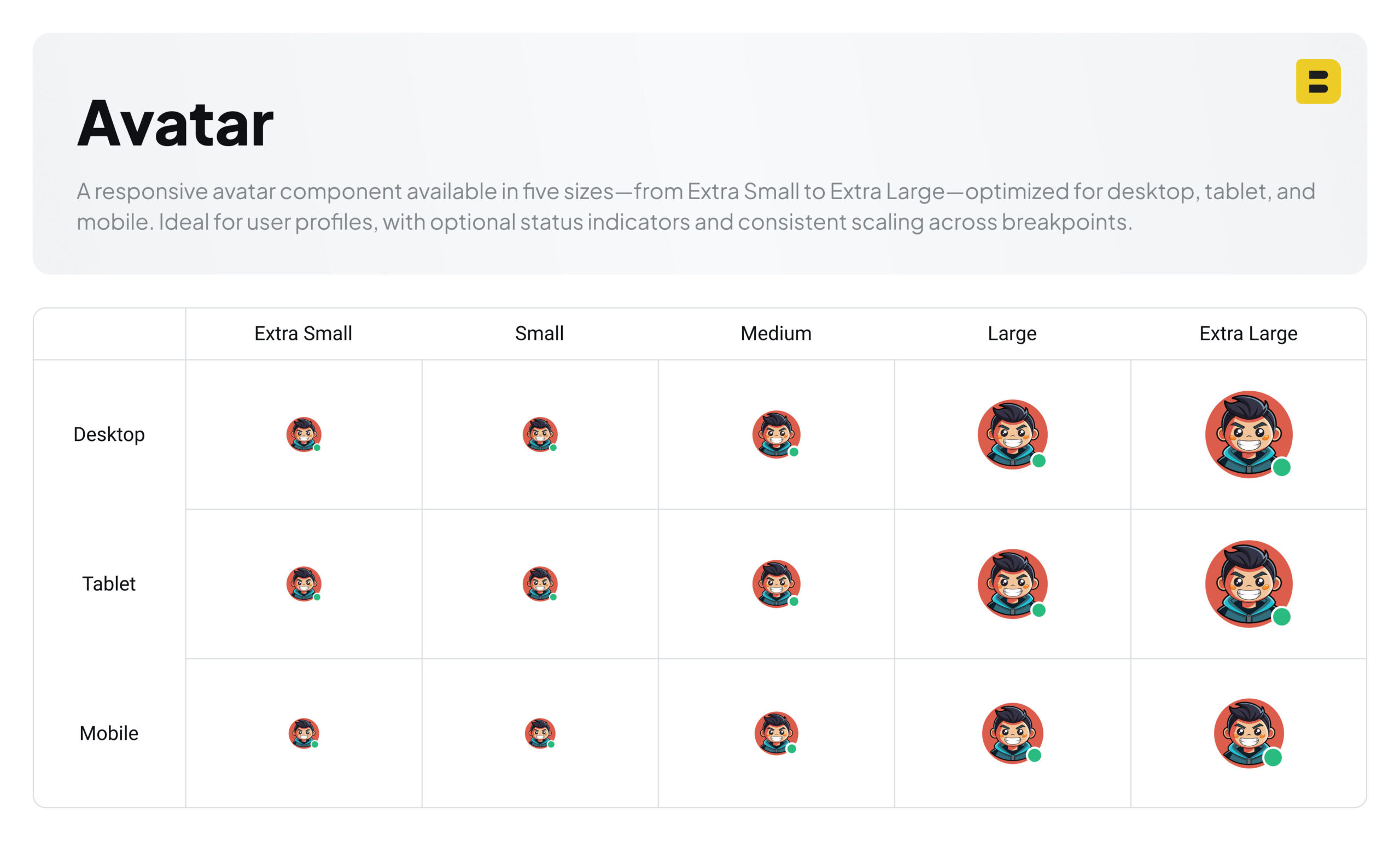The height and width of the screenshot is (841, 1400).
Task: Pick the Tablet Extra Large avatar
Action: coord(1248,584)
